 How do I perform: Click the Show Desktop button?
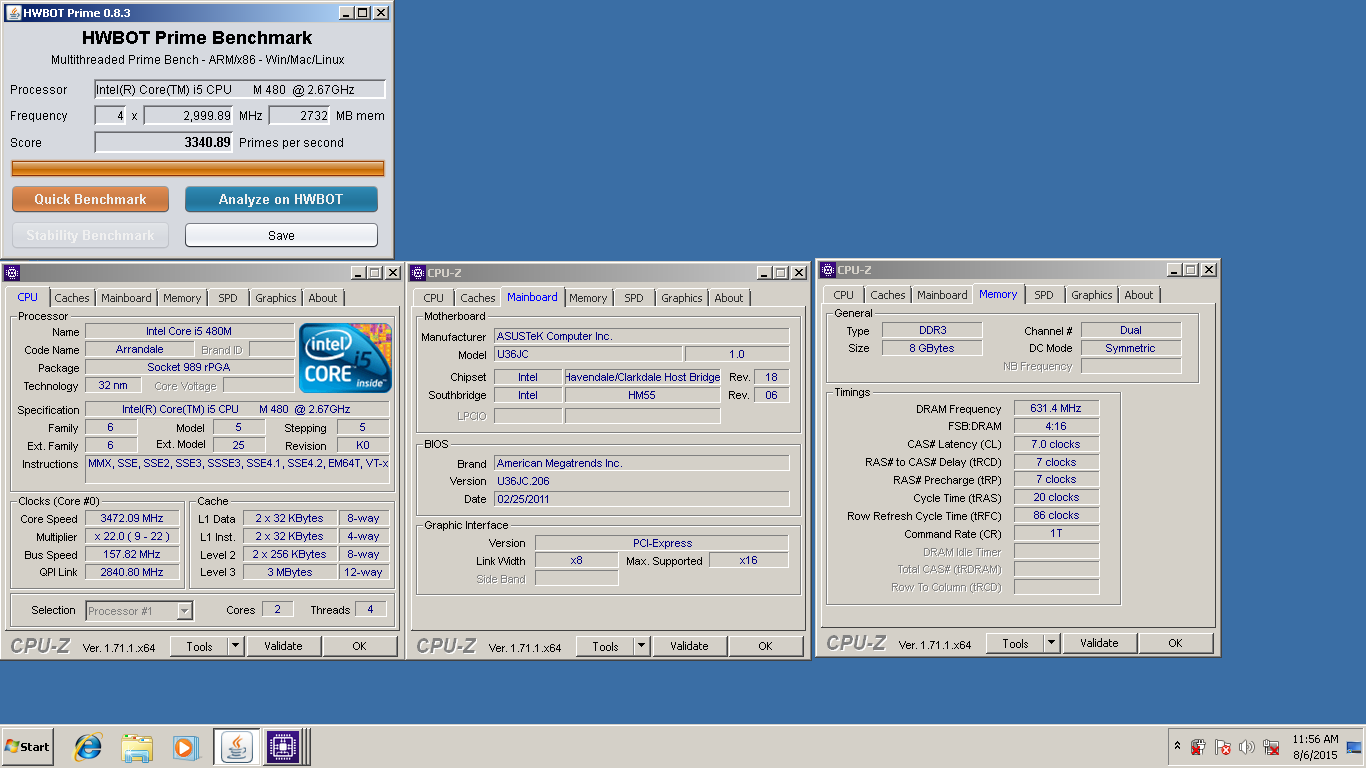tap(1354, 747)
